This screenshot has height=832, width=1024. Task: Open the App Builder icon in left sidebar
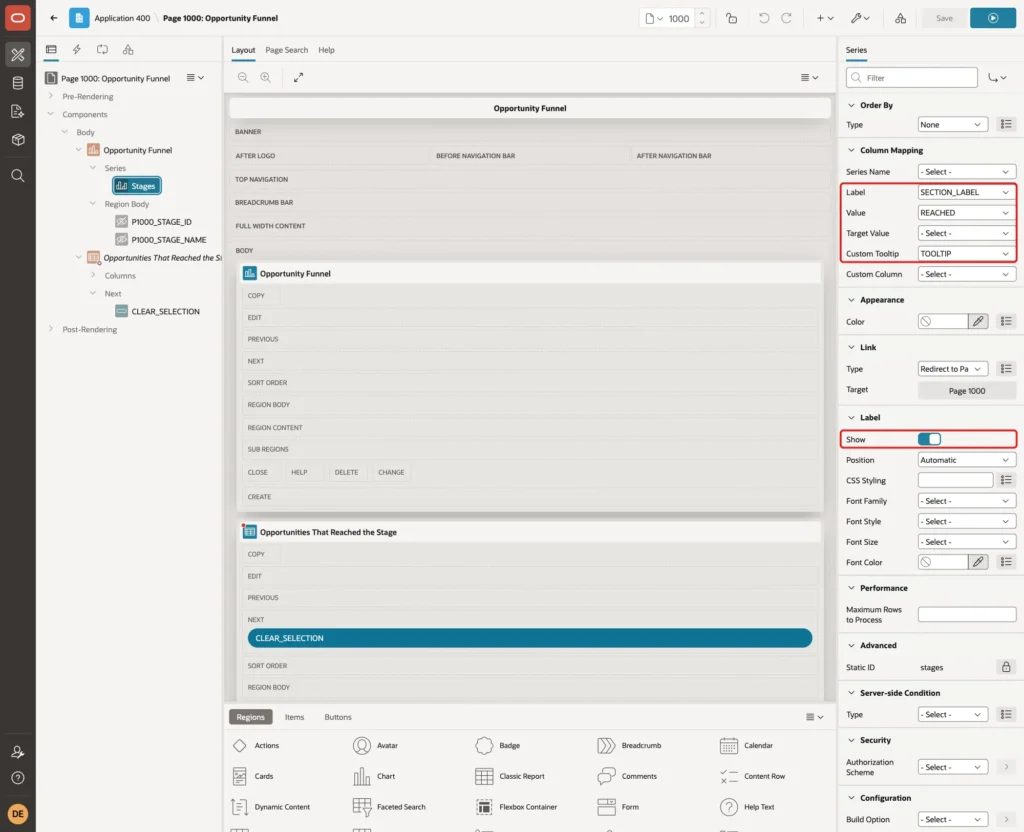tap(18, 55)
